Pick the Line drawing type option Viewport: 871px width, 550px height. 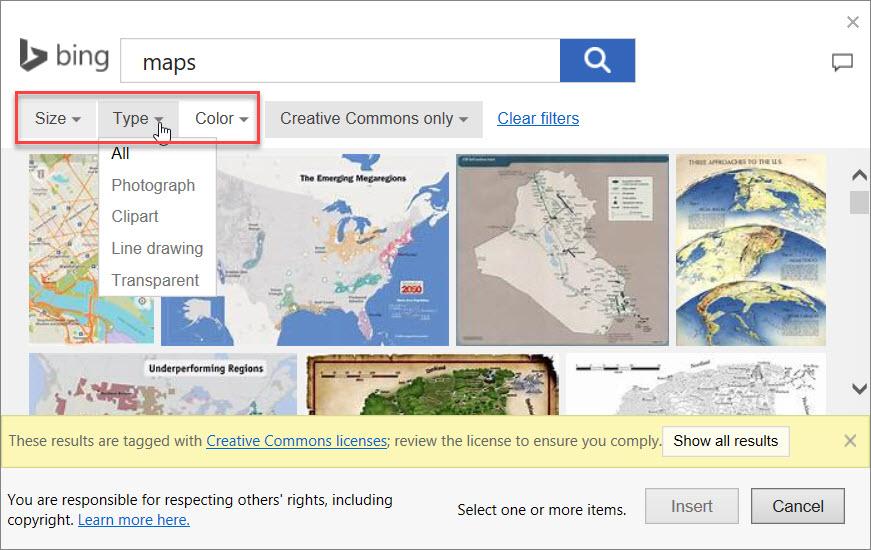click(x=157, y=249)
